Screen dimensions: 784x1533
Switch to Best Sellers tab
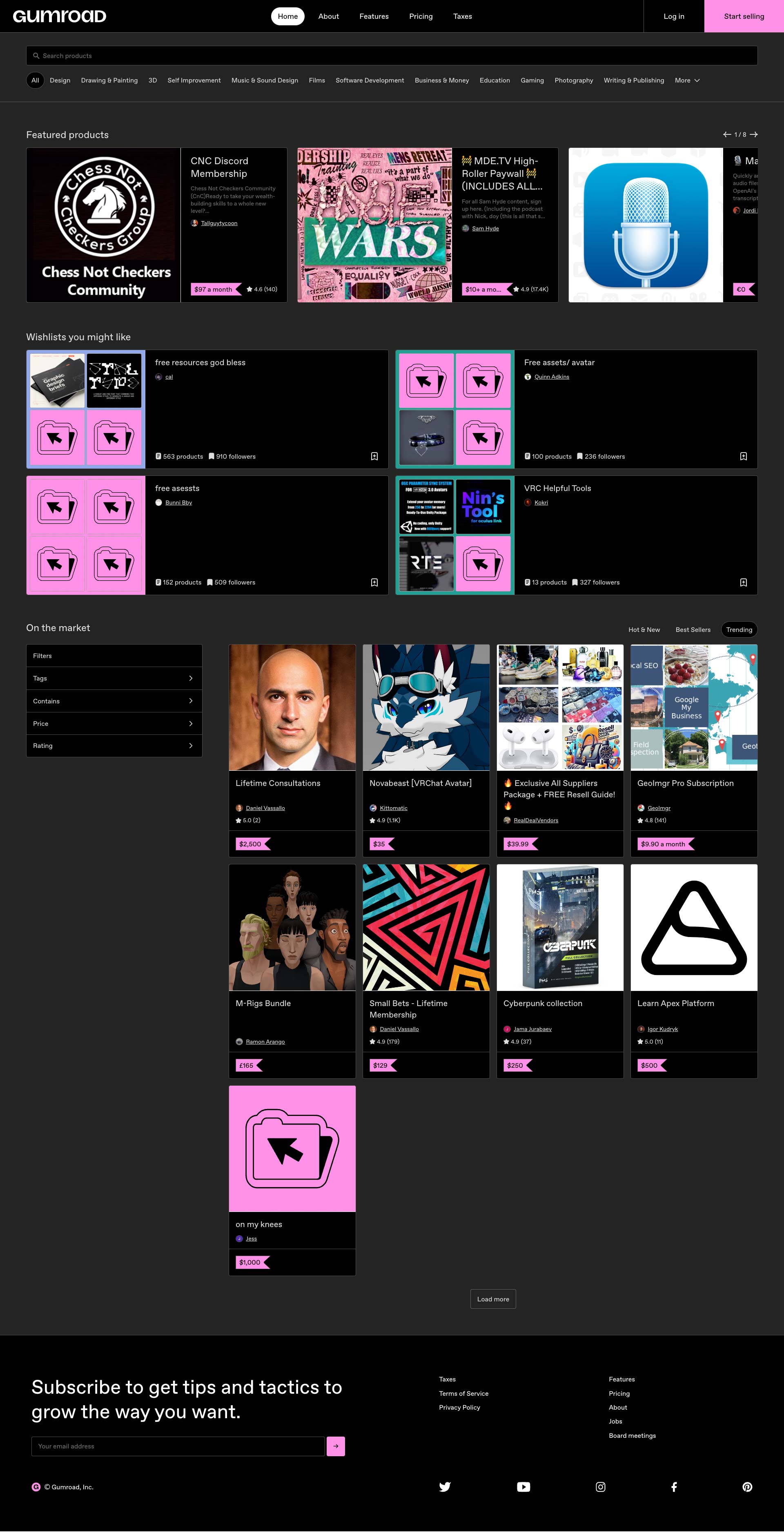tap(693, 629)
